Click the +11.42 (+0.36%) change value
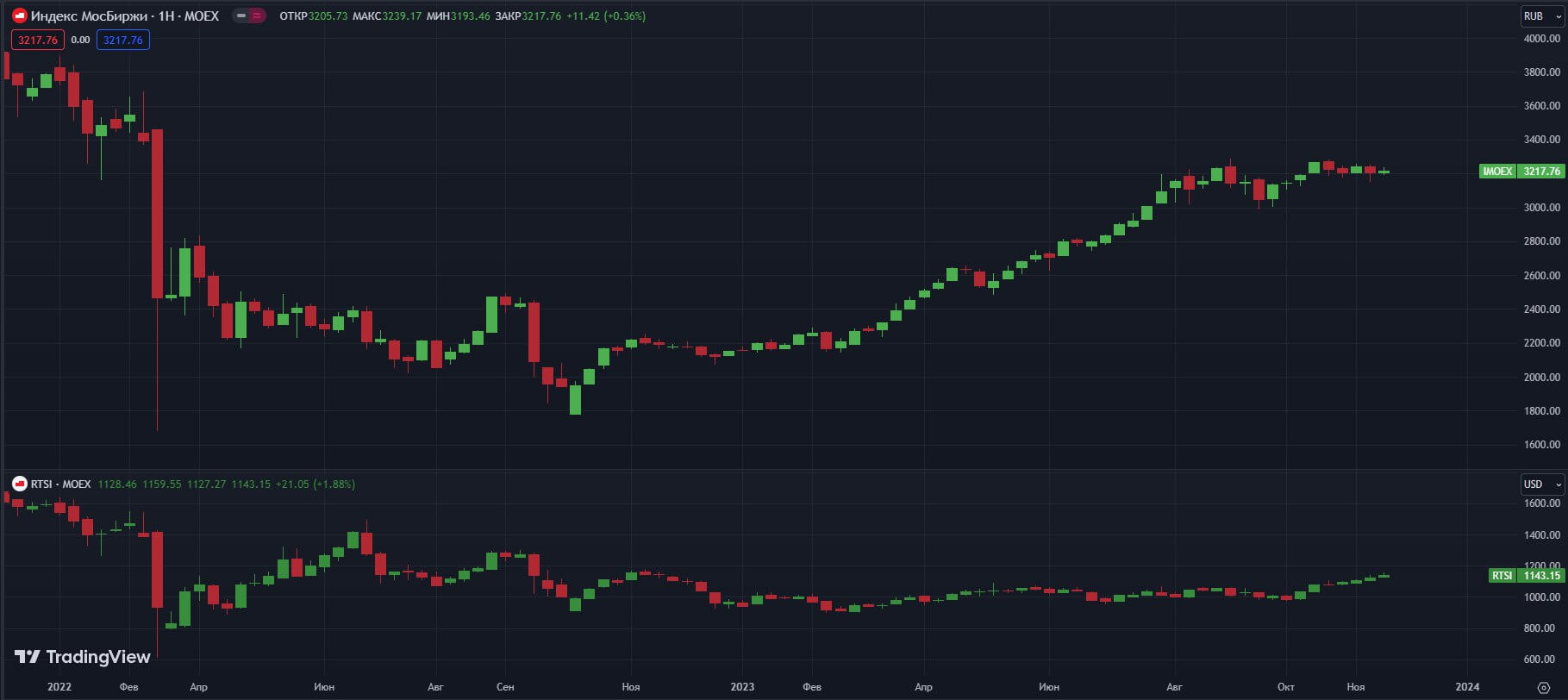The height and width of the screenshot is (700, 1568). 606,16
